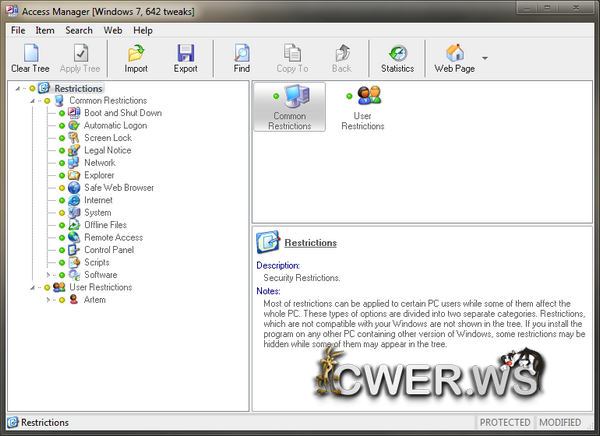Click the User Restrictions people icon in tree
The image size is (600, 436).
(x=59, y=287)
